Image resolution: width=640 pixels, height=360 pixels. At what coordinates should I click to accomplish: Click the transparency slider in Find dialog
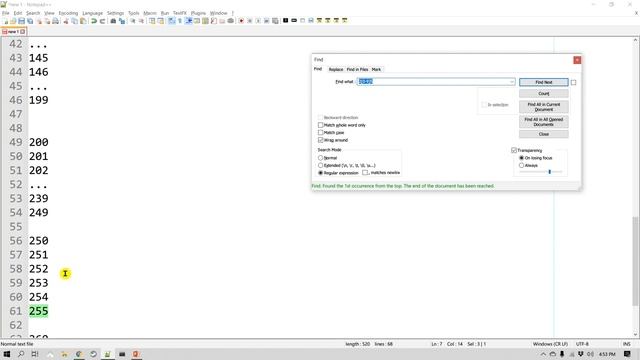click(540, 172)
